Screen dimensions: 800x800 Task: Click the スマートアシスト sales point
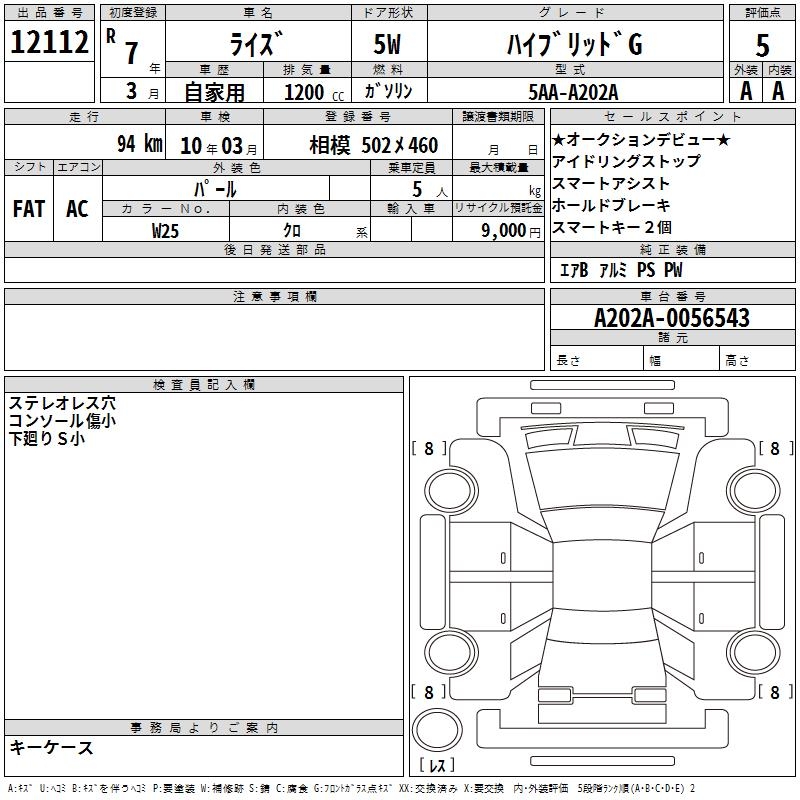tap(611, 183)
